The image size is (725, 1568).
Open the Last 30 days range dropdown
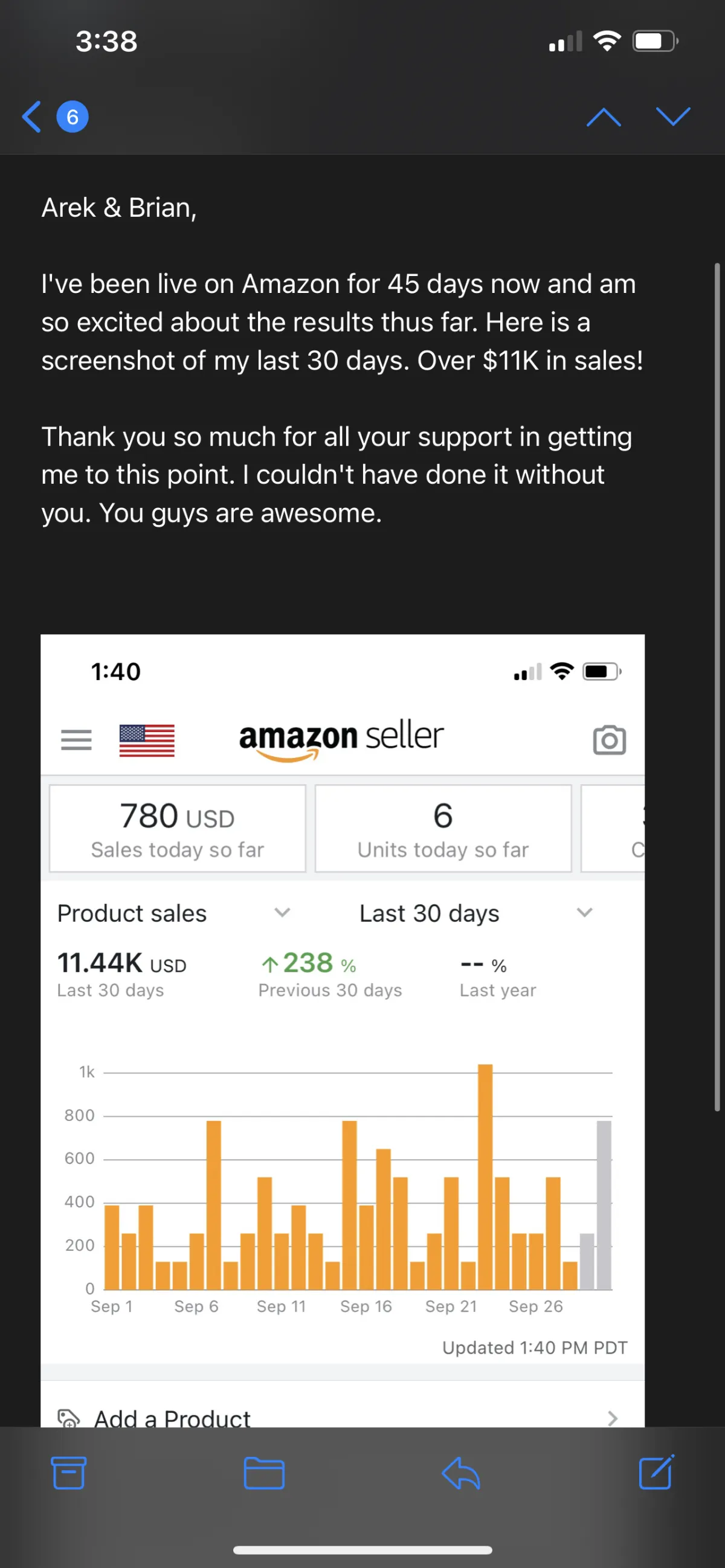pyautogui.click(x=584, y=913)
